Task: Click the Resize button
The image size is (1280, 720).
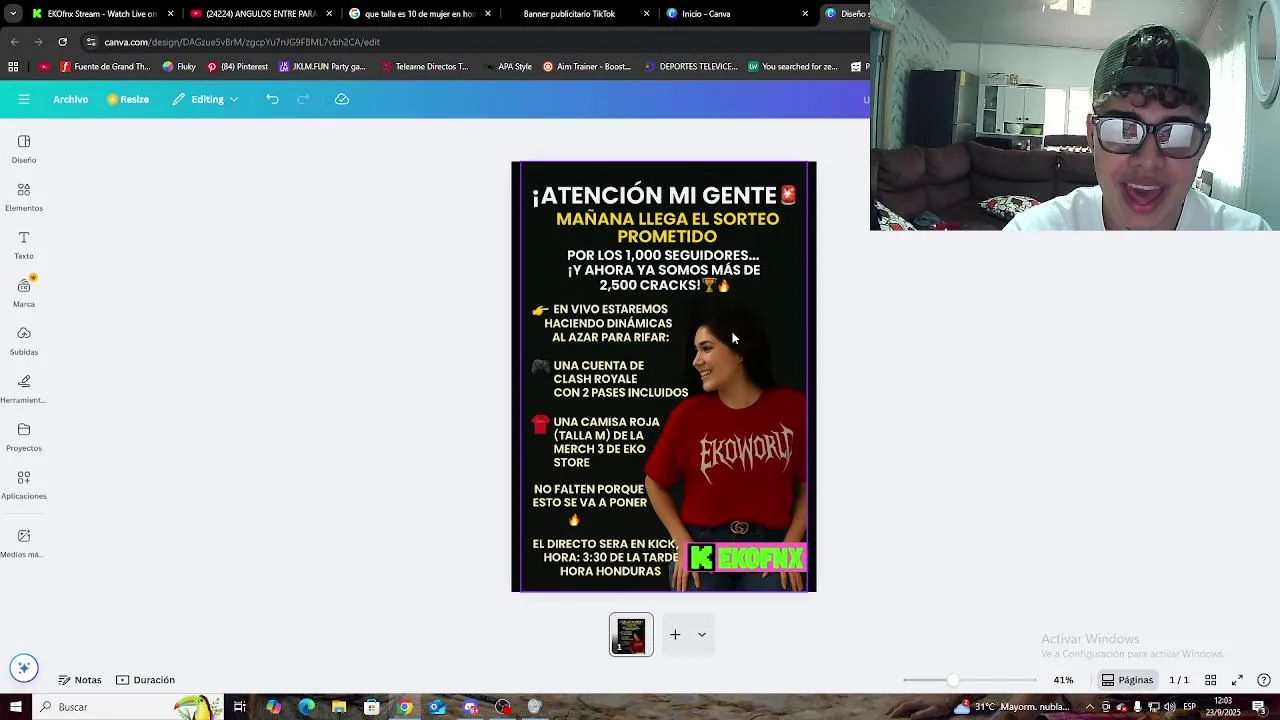Action: [128, 99]
